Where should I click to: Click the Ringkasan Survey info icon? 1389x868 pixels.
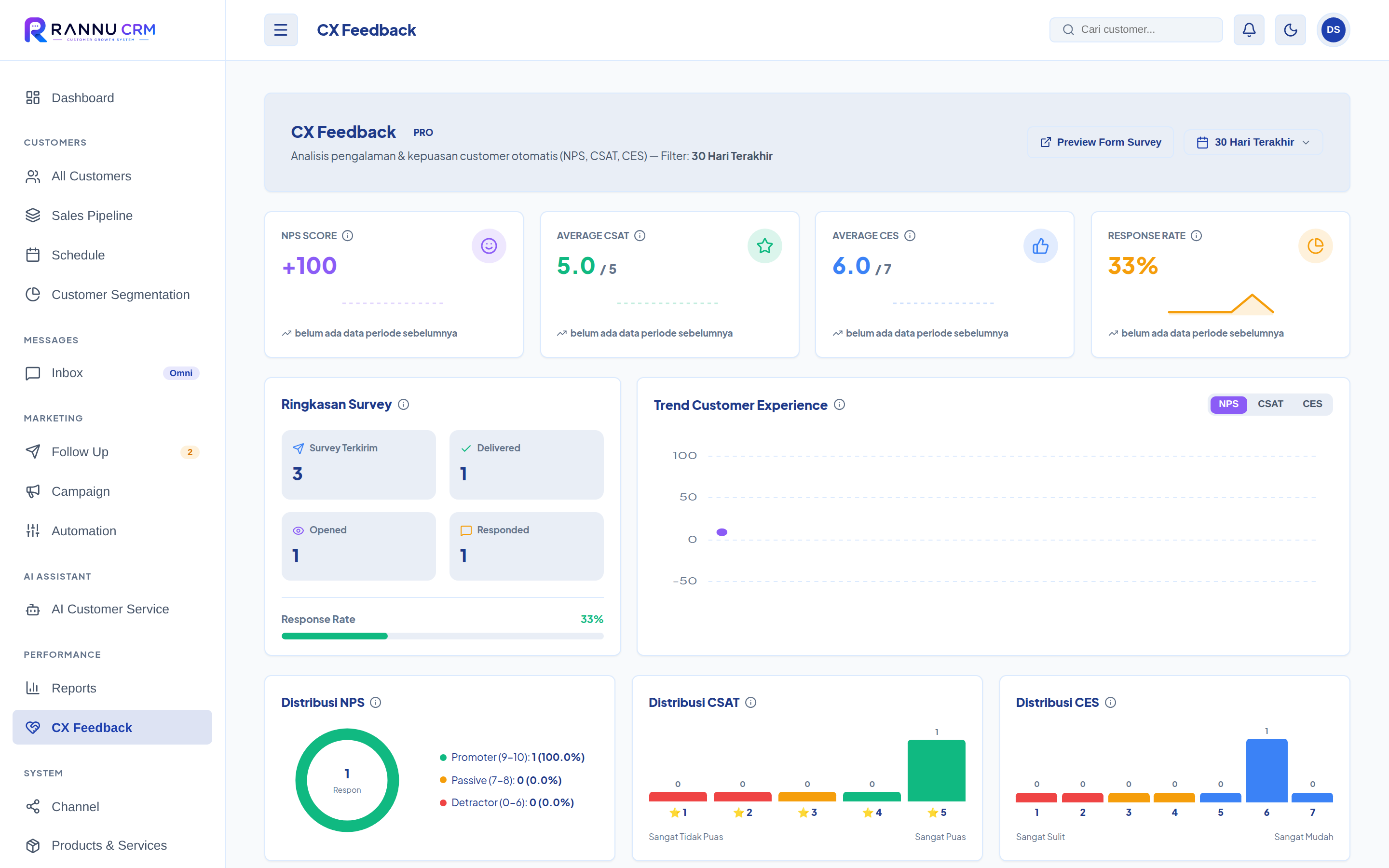[x=404, y=405]
